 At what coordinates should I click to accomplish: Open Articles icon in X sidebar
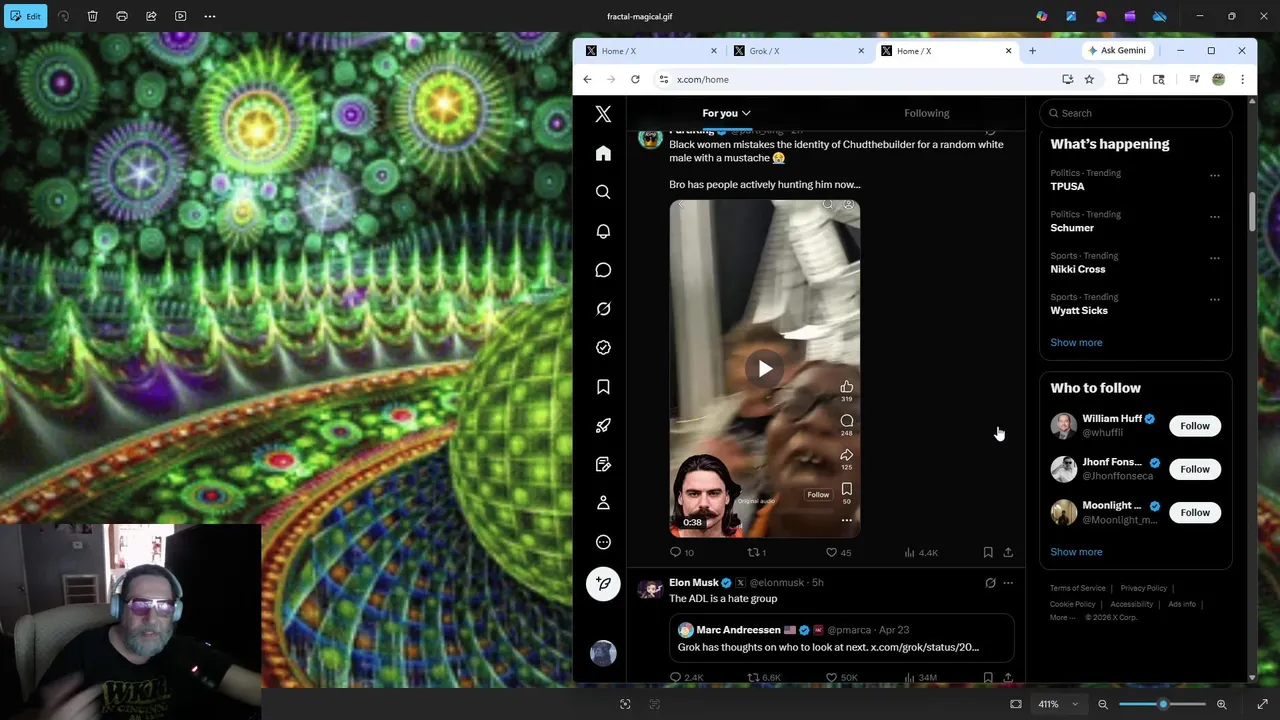603,464
